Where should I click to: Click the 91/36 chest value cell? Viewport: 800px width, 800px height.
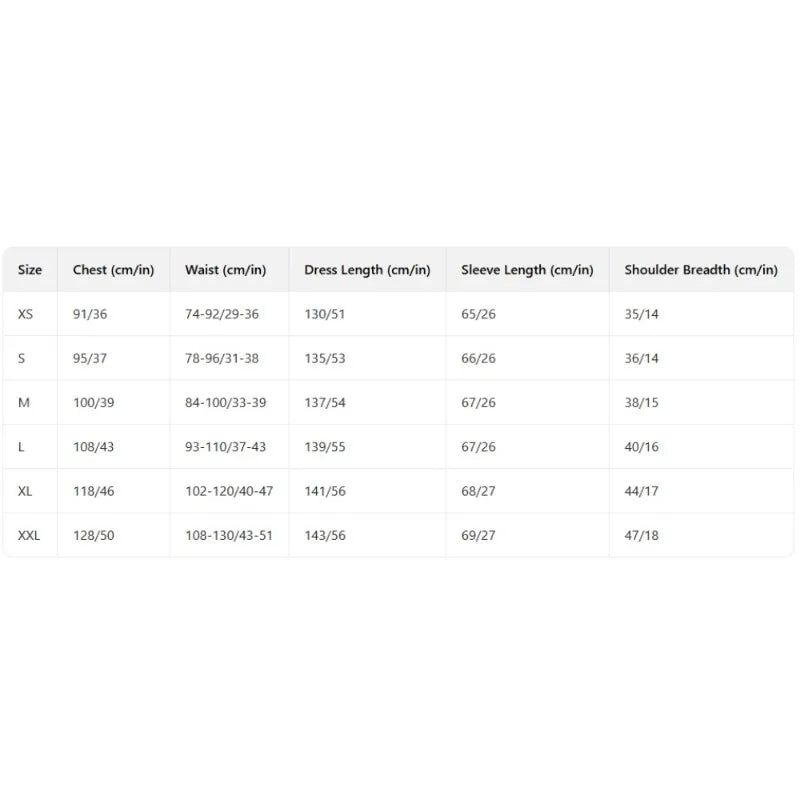click(90, 314)
